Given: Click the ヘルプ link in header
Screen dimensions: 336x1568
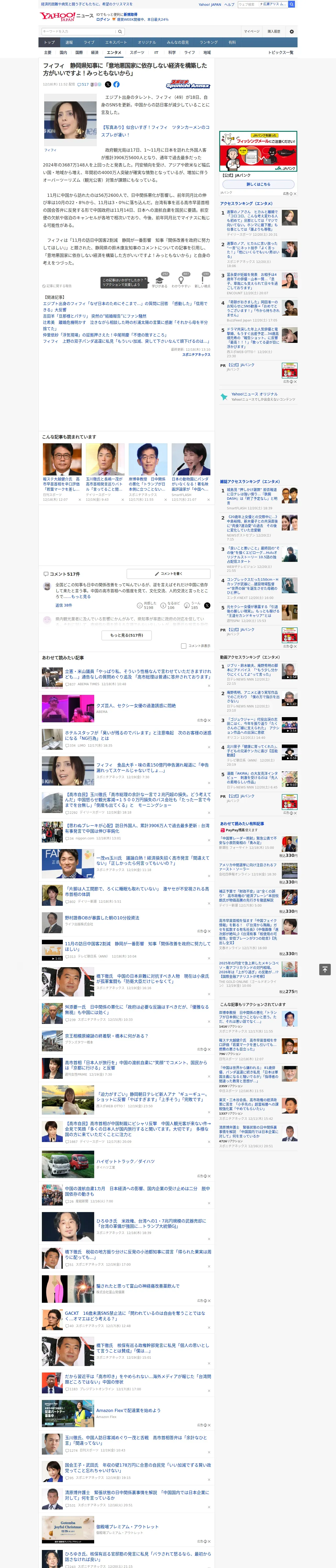Looking at the screenshot, I should [x=229, y=4].
